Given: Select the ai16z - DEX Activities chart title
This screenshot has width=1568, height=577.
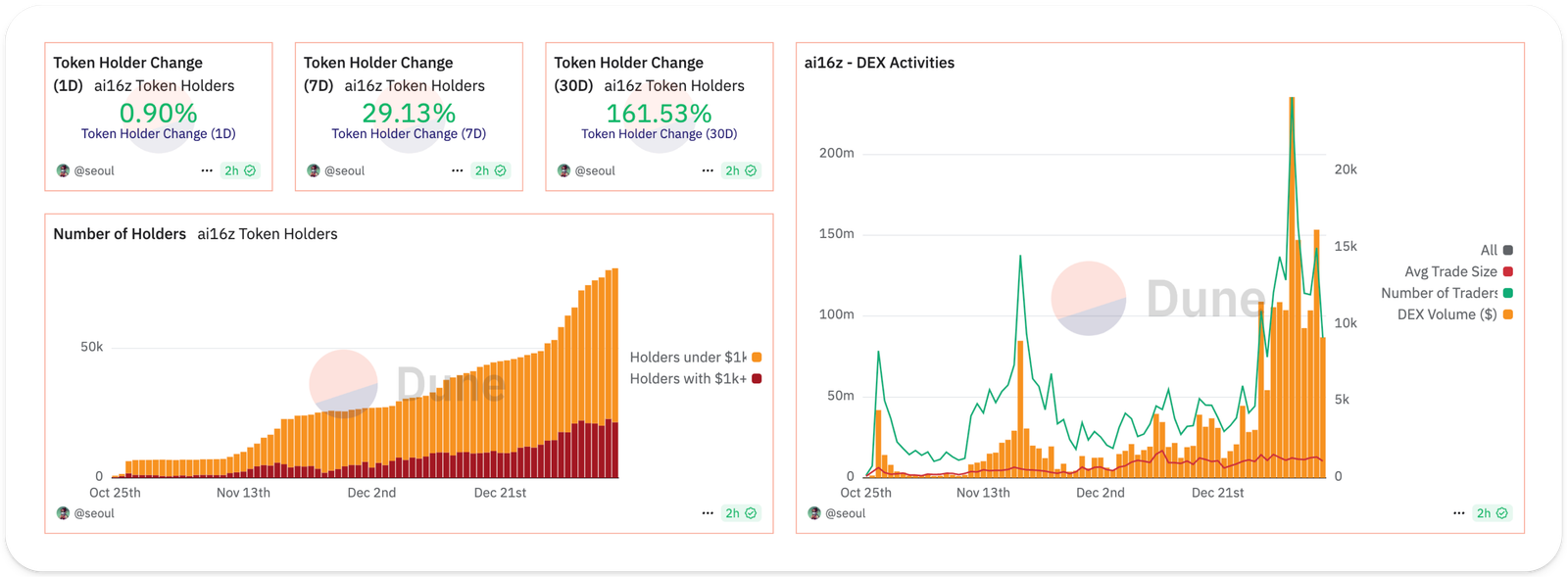Looking at the screenshot, I should coord(877,63).
